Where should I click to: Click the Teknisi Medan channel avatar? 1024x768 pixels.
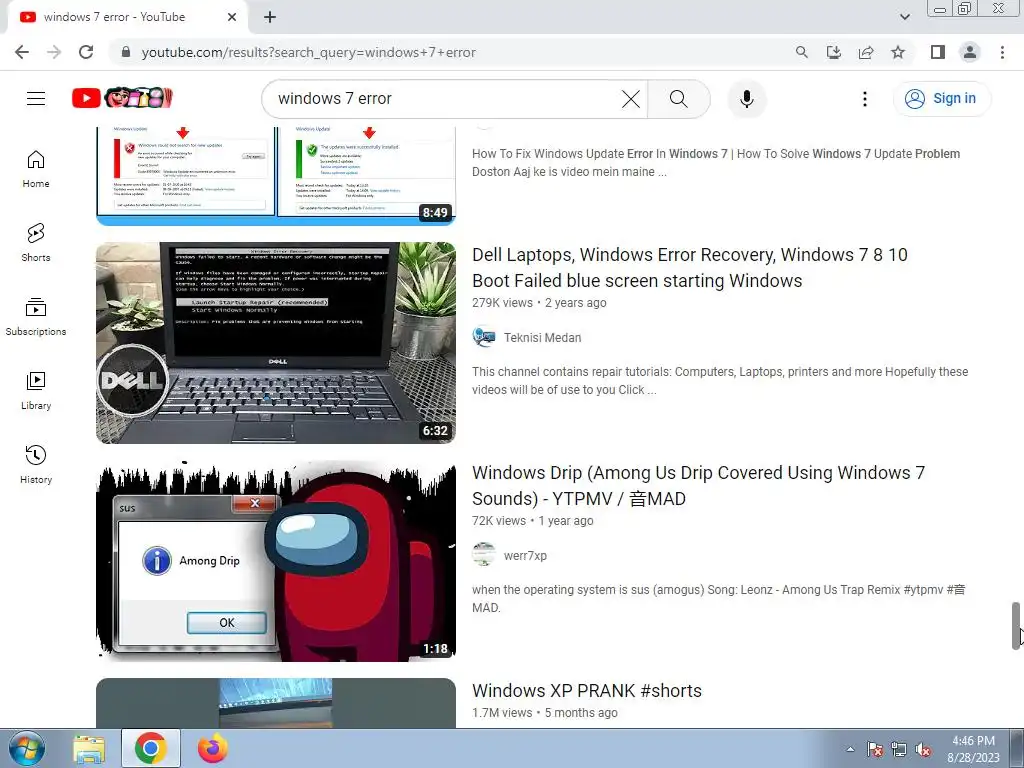click(x=483, y=337)
